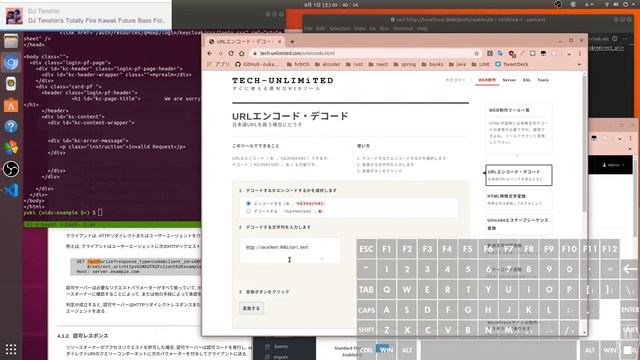Image resolution: width=640 pixels, height=360 pixels.
Task: Reload the tech-unlimited page
Action: click(231, 53)
